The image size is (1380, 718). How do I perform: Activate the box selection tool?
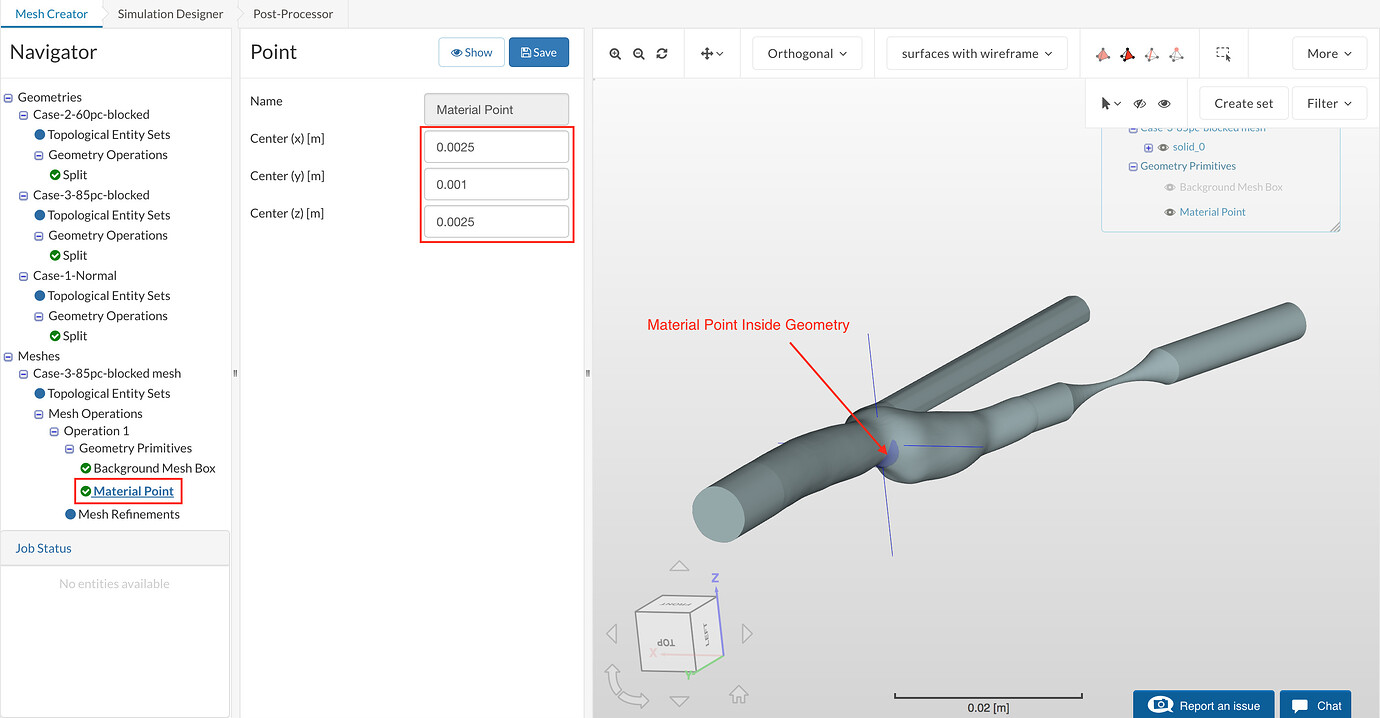(1223, 54)
